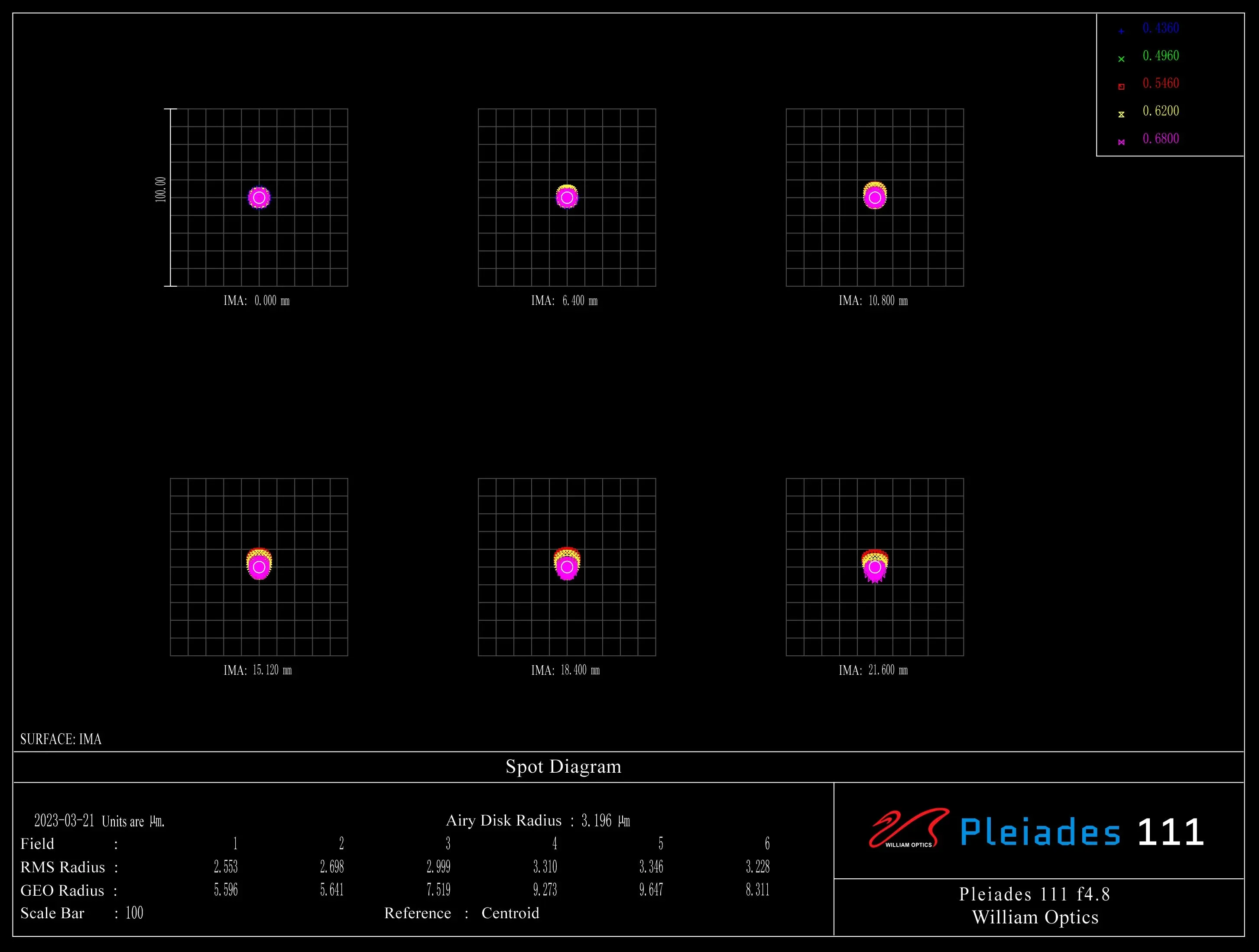Click the Pleiades 111 f4.8 caption

(x=1035, y=894)
